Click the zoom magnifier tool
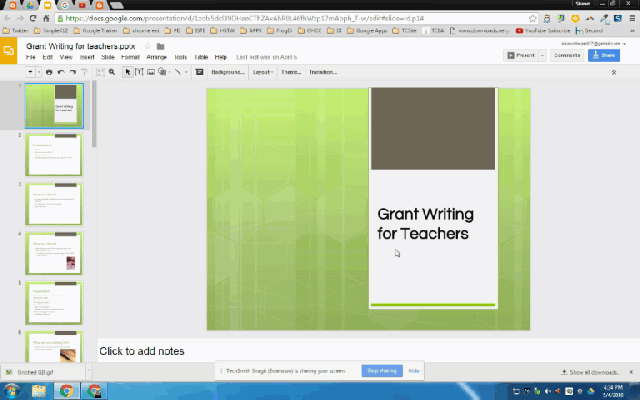Viewport: 640px width, 400px height. tap(110, 72)
